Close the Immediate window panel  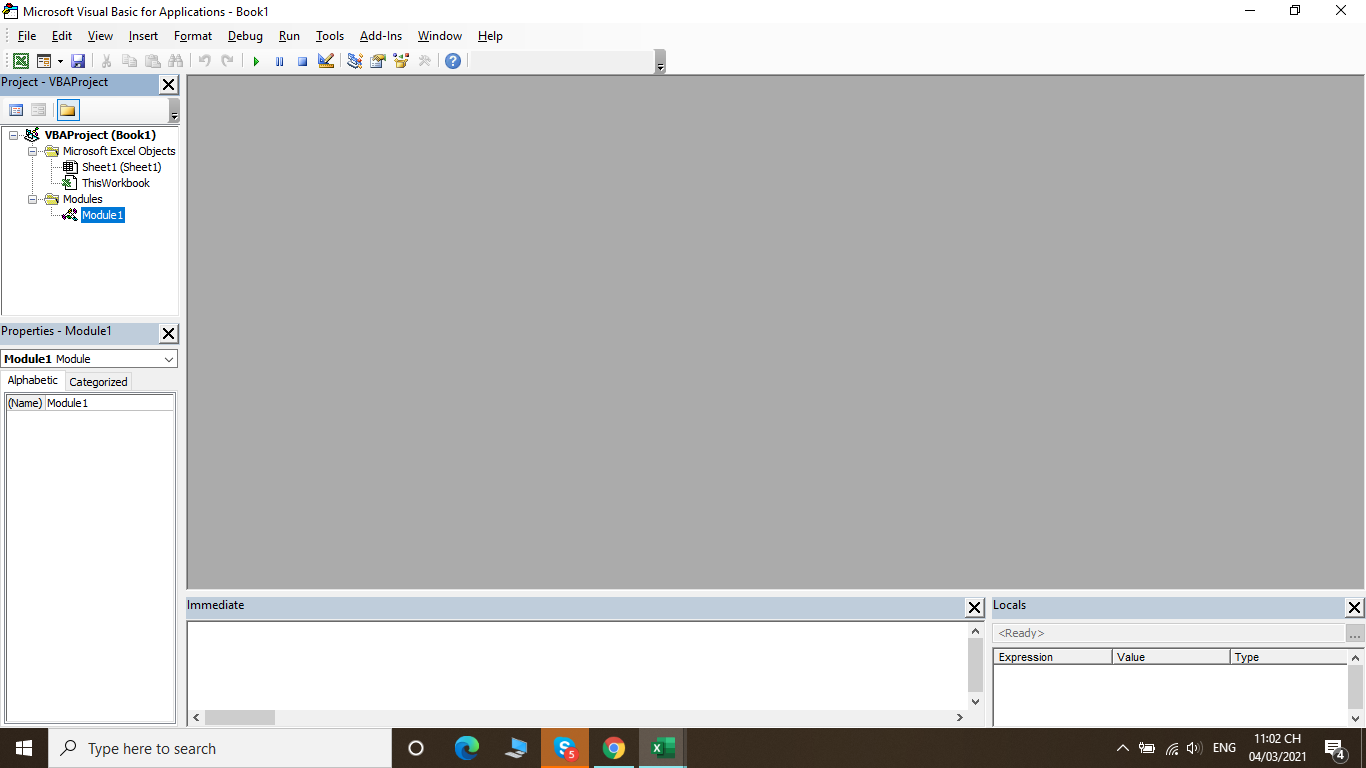(x=974, y=608)
